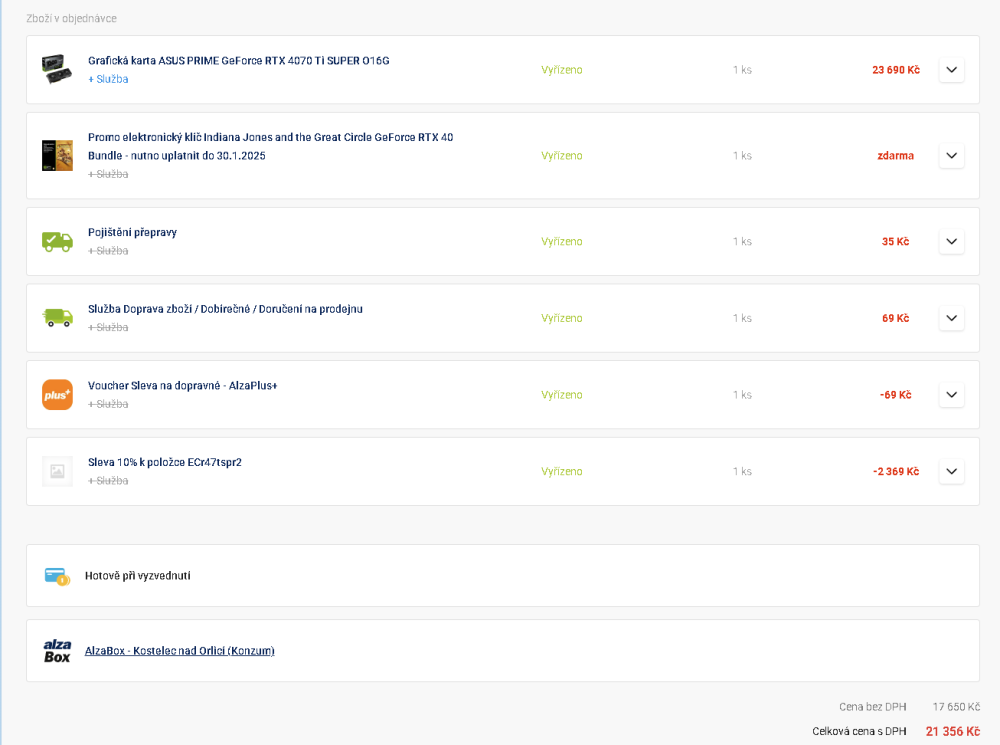Image resolution: width=1000 pixels, height=745 pixels.
Task: Click the cash payment icon for Hotově při vyzvednutí
Action: [x=57, y=576]
